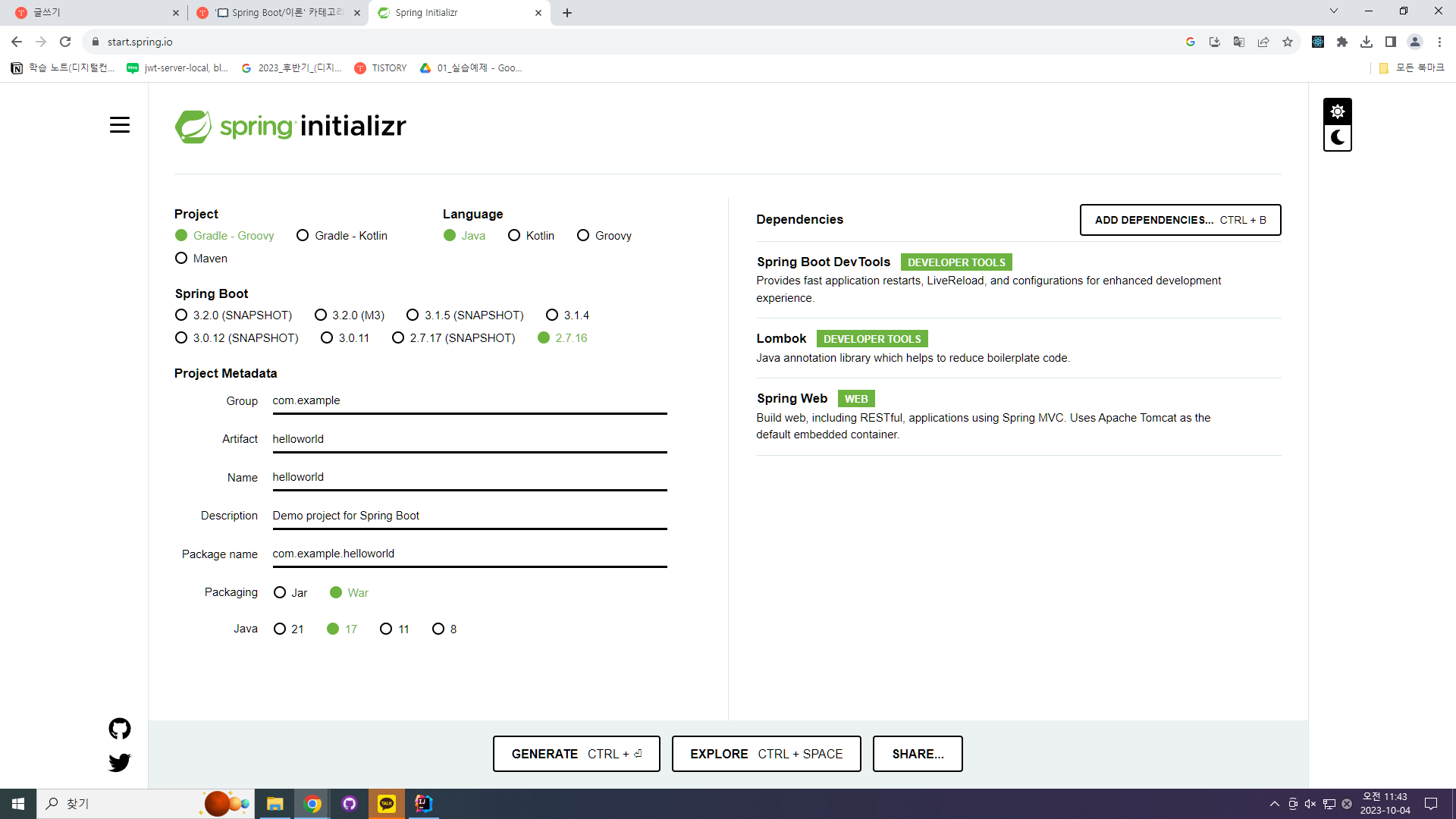1456x819 pixels.
Task: Open Chrome three-dot menu
Action: pos(1439,42)
